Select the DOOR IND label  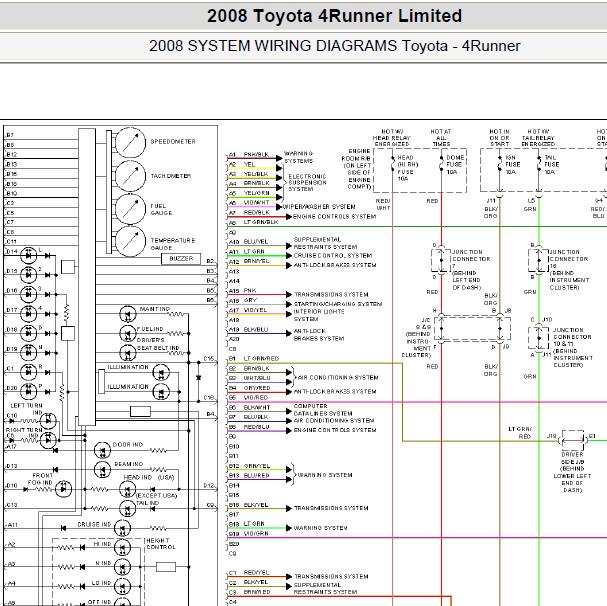point(128,445)
